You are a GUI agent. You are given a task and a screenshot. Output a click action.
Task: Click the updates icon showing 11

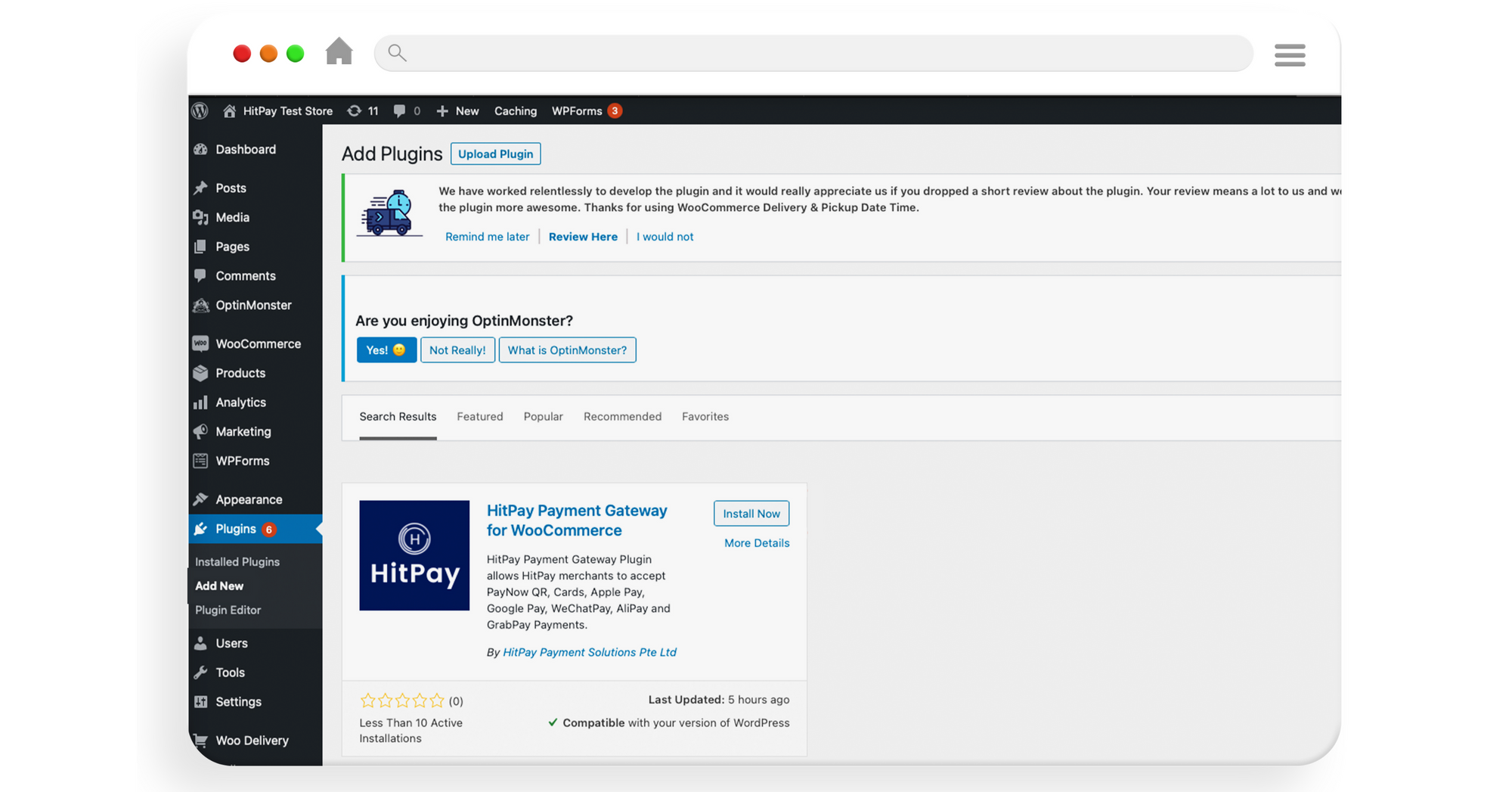click(x=363, y=110)
